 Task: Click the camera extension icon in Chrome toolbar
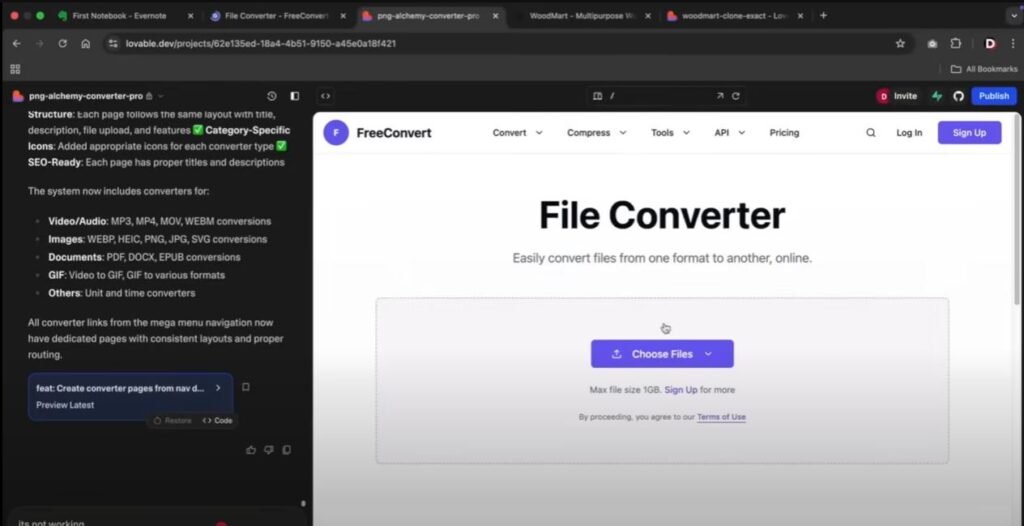click(x=933, y=44)
